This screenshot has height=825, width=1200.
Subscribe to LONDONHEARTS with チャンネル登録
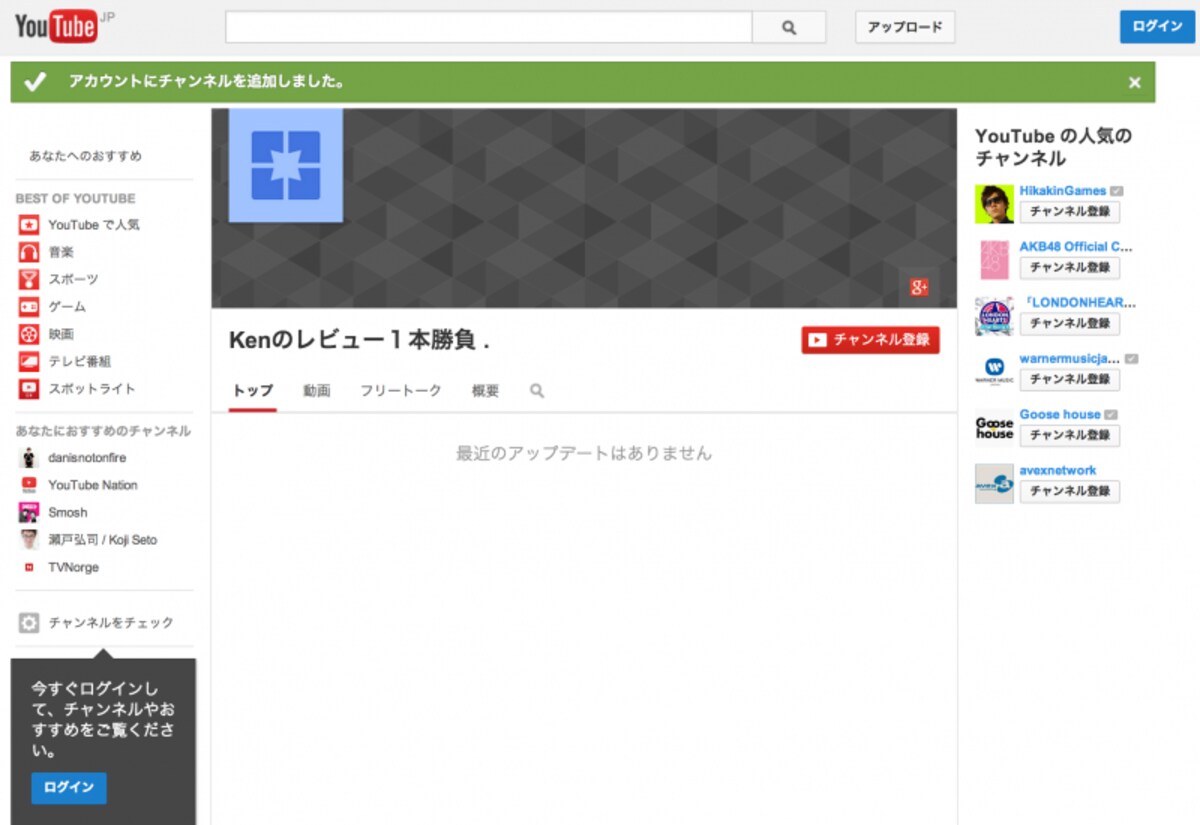(1070, 324)
